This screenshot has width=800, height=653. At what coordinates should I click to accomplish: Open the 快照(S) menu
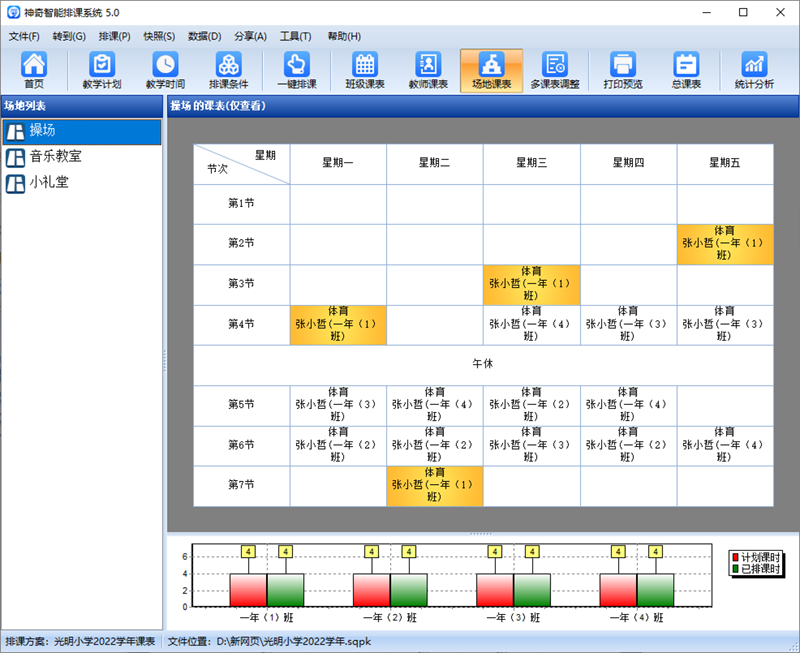pos(159,36)
